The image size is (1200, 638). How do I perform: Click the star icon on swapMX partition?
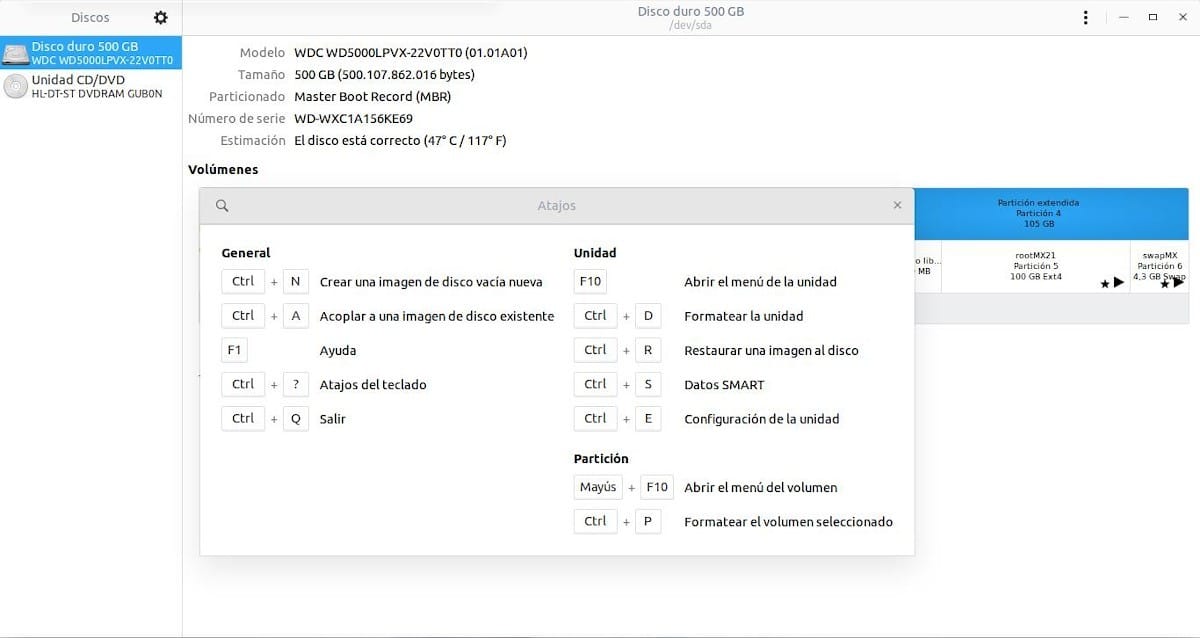coord(1165,284)
